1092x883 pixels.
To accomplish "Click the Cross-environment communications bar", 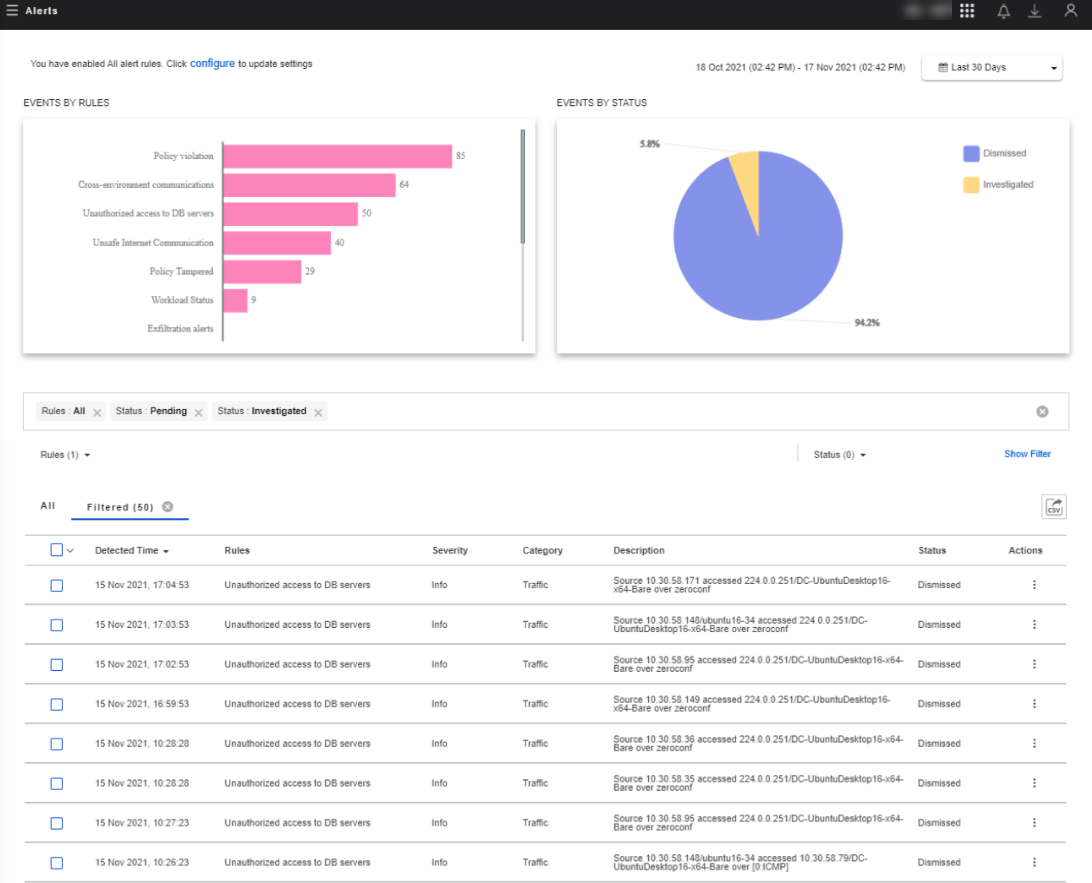I will pyautogui.click(x=309, y=185).
